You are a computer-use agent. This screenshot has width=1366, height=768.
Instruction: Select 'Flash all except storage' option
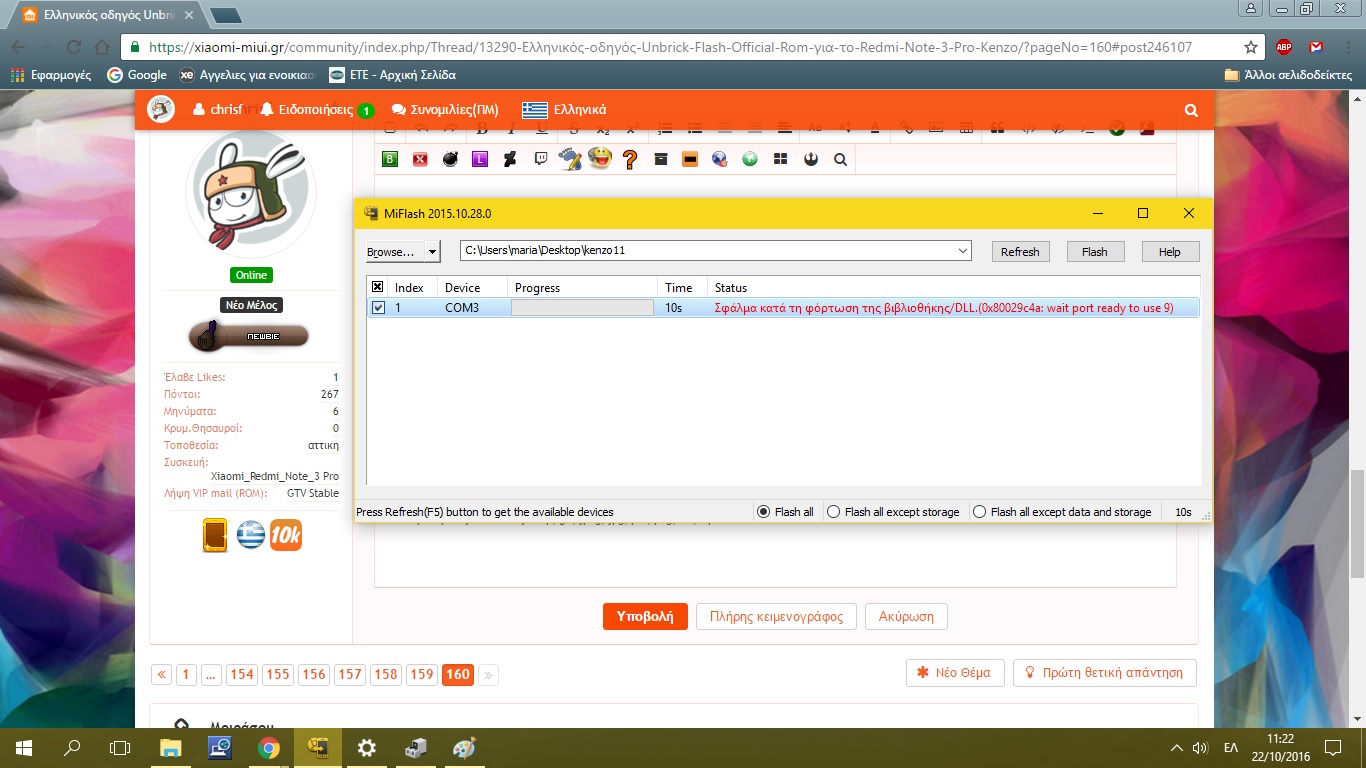point(834,512)
